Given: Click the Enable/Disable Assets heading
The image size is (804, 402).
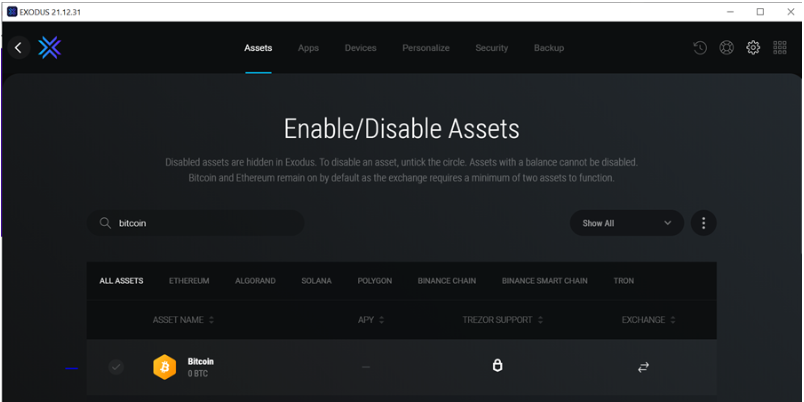Looking at the screenshot, I should pyautogui.click(x=401, y=129).
